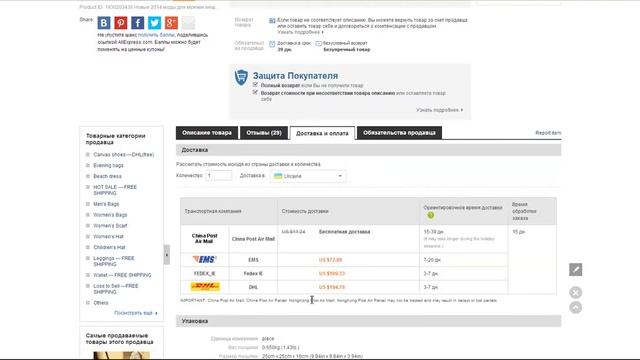Viewport: 640px width, 360px height.
Task: Open Loss to Sell category
Action: (116, 289)
